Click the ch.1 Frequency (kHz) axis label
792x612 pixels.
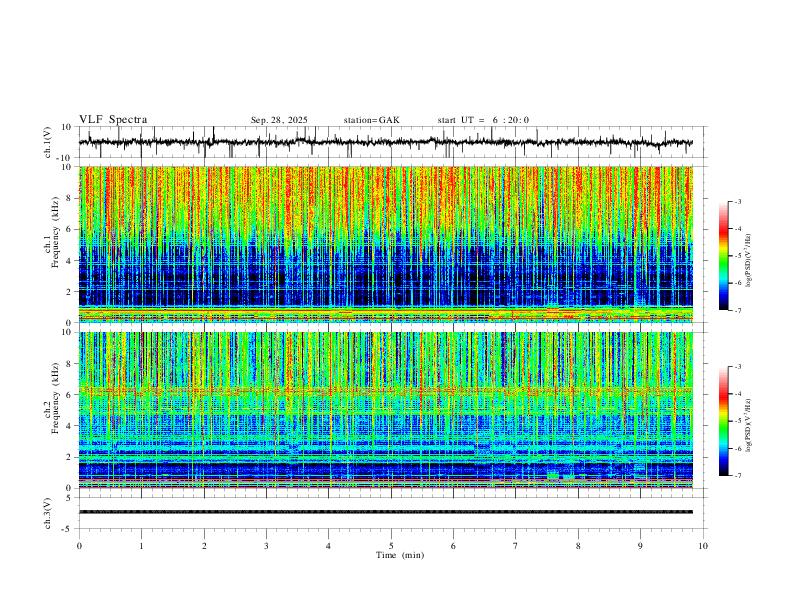pos(52,234)
